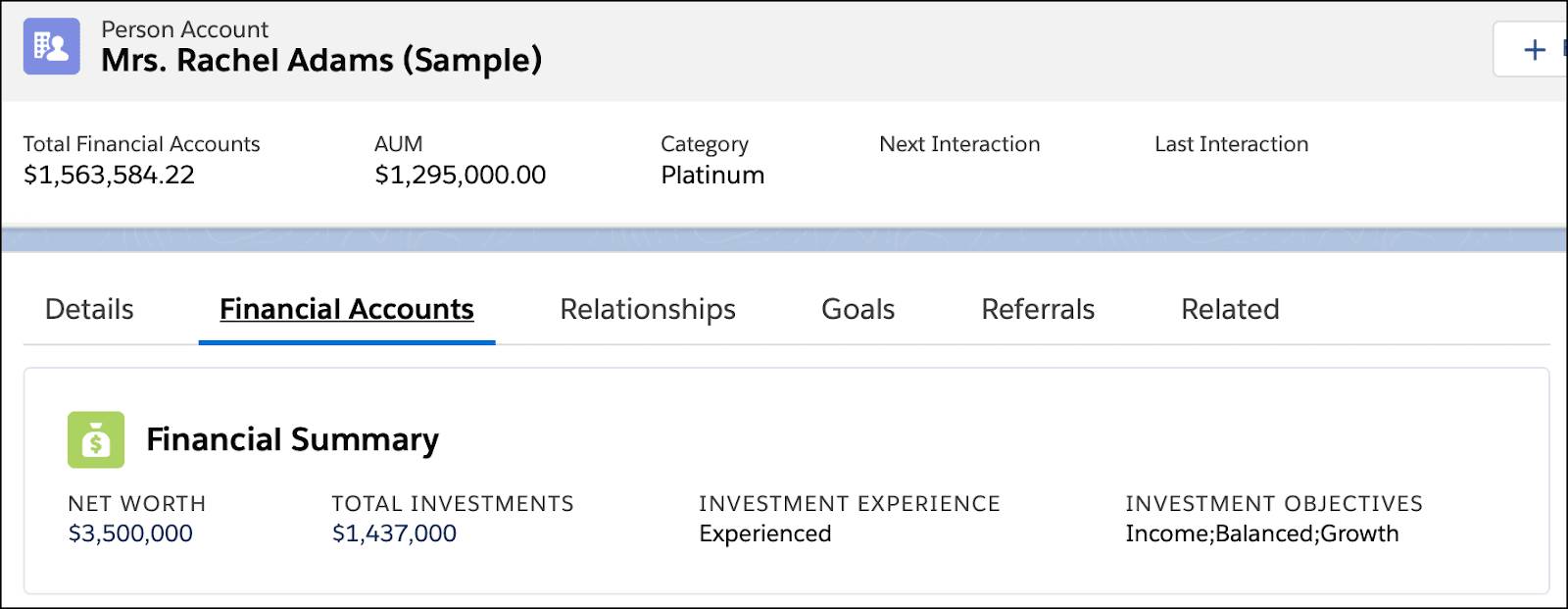Open the Referrals tab
The width and height of the screenshot is (1568, 609).
tap(1037, 309)
